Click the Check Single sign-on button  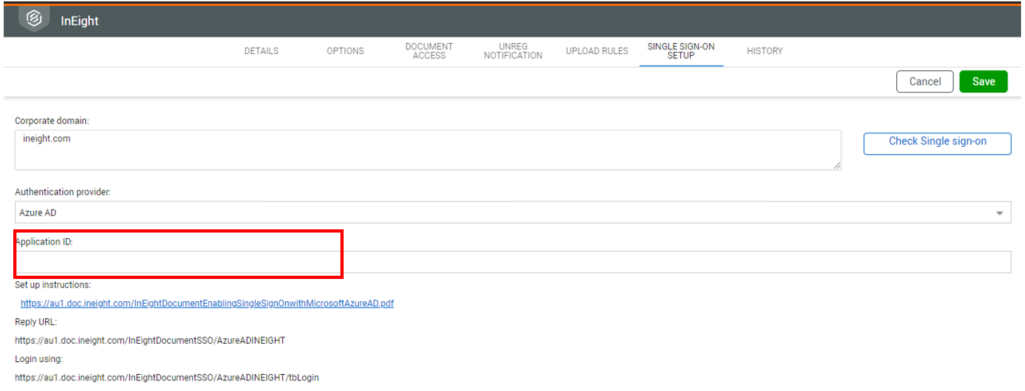tap(937, 143)
